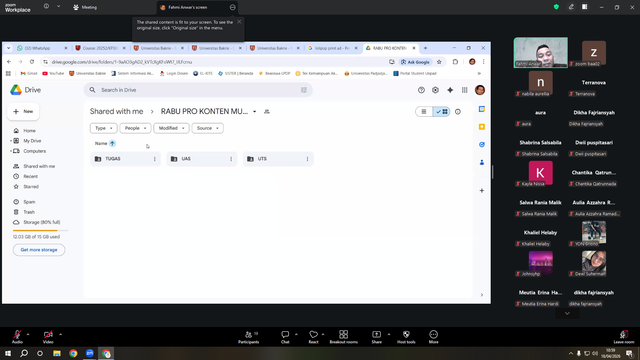Open the Type filter dropdown
The height and width of the screenshot is (360, 640).
103,128
